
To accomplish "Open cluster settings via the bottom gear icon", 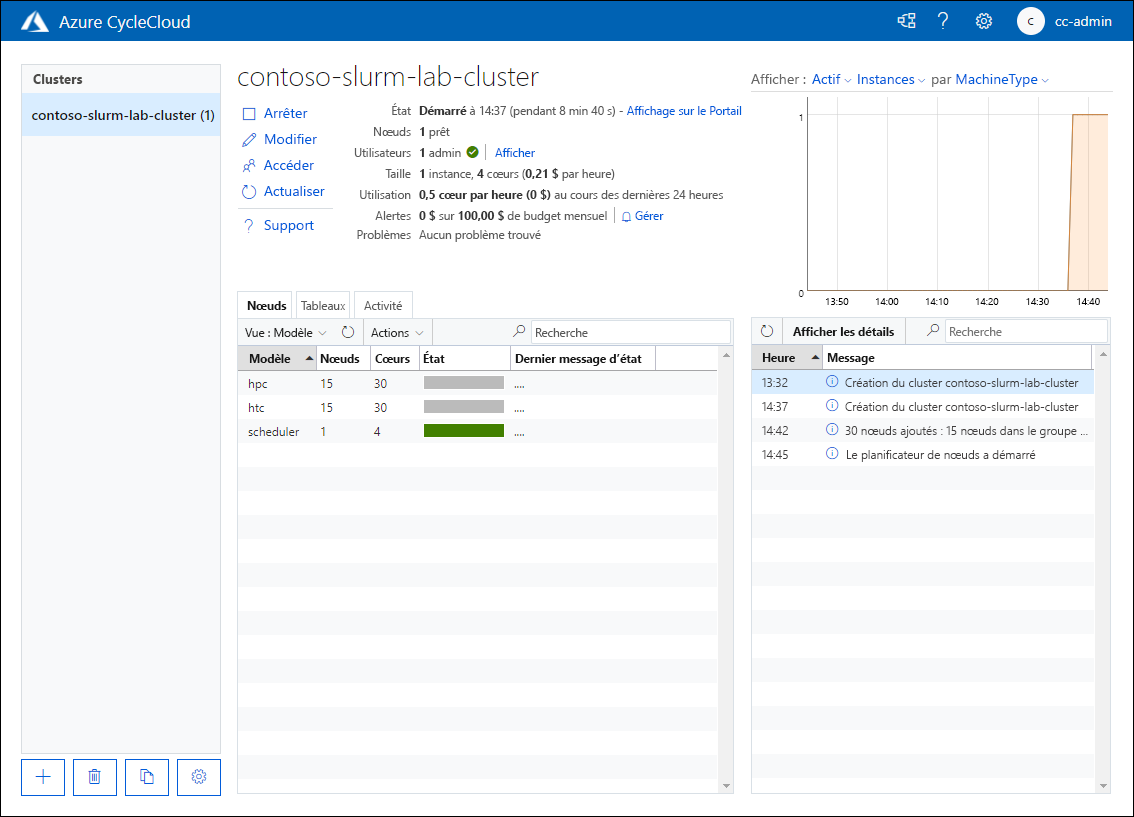I will point(198,777).
